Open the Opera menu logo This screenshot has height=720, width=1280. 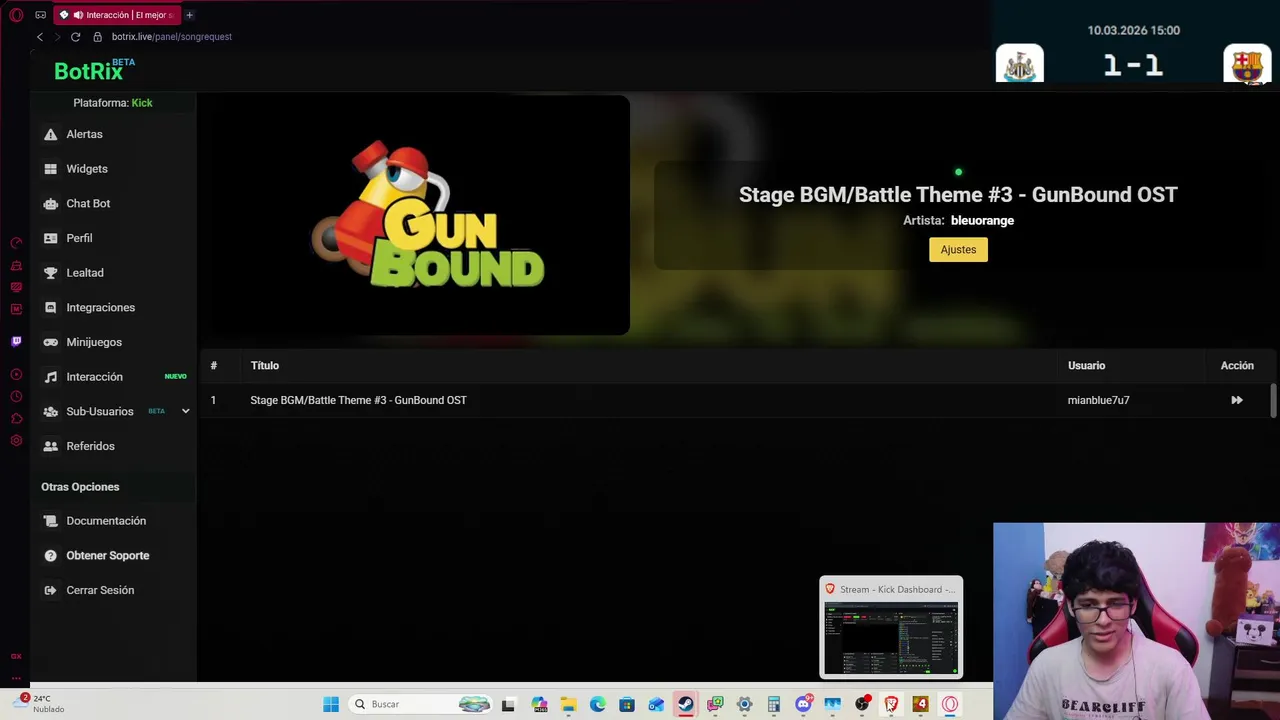click(x=16, y=15)
